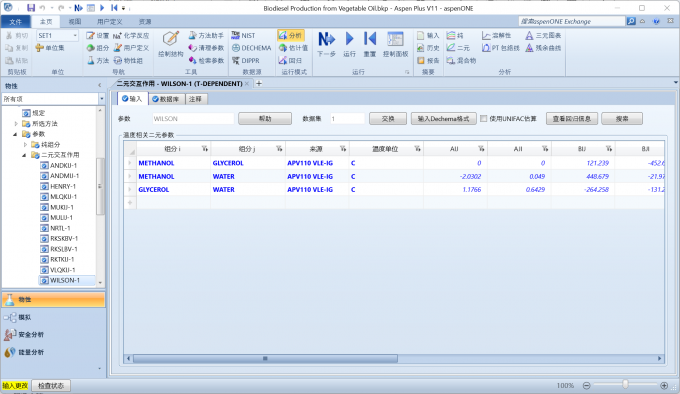Collapse navigation pane with chevron
680x394 pixels.
pos(99,86)
